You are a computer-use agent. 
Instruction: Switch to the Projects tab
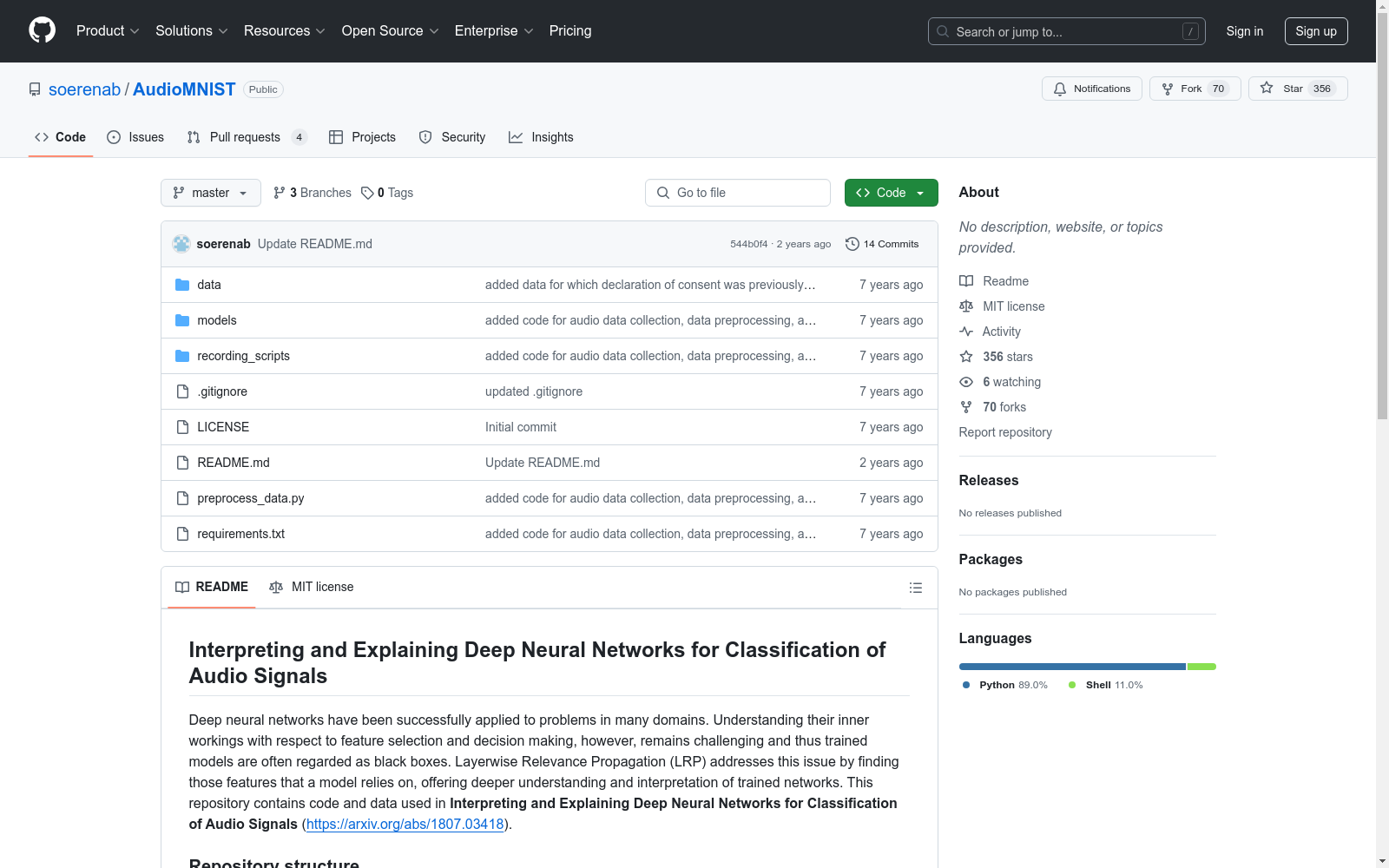363,137
